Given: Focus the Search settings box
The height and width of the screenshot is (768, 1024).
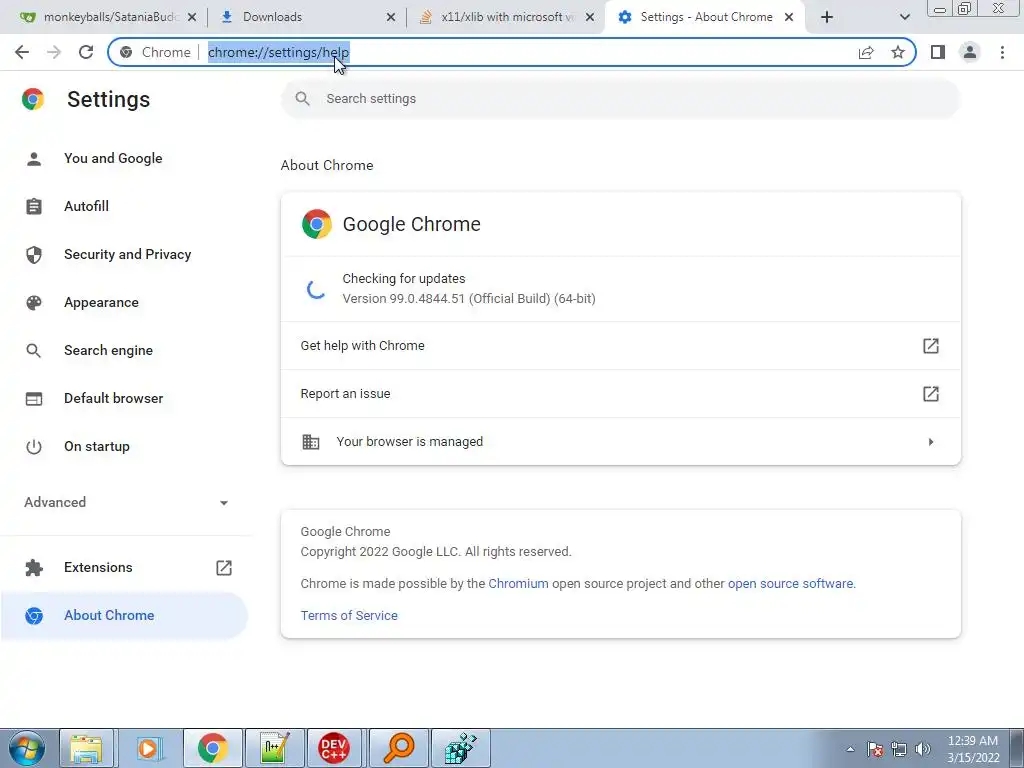Looking at the screenshot, I should [620, 99].
